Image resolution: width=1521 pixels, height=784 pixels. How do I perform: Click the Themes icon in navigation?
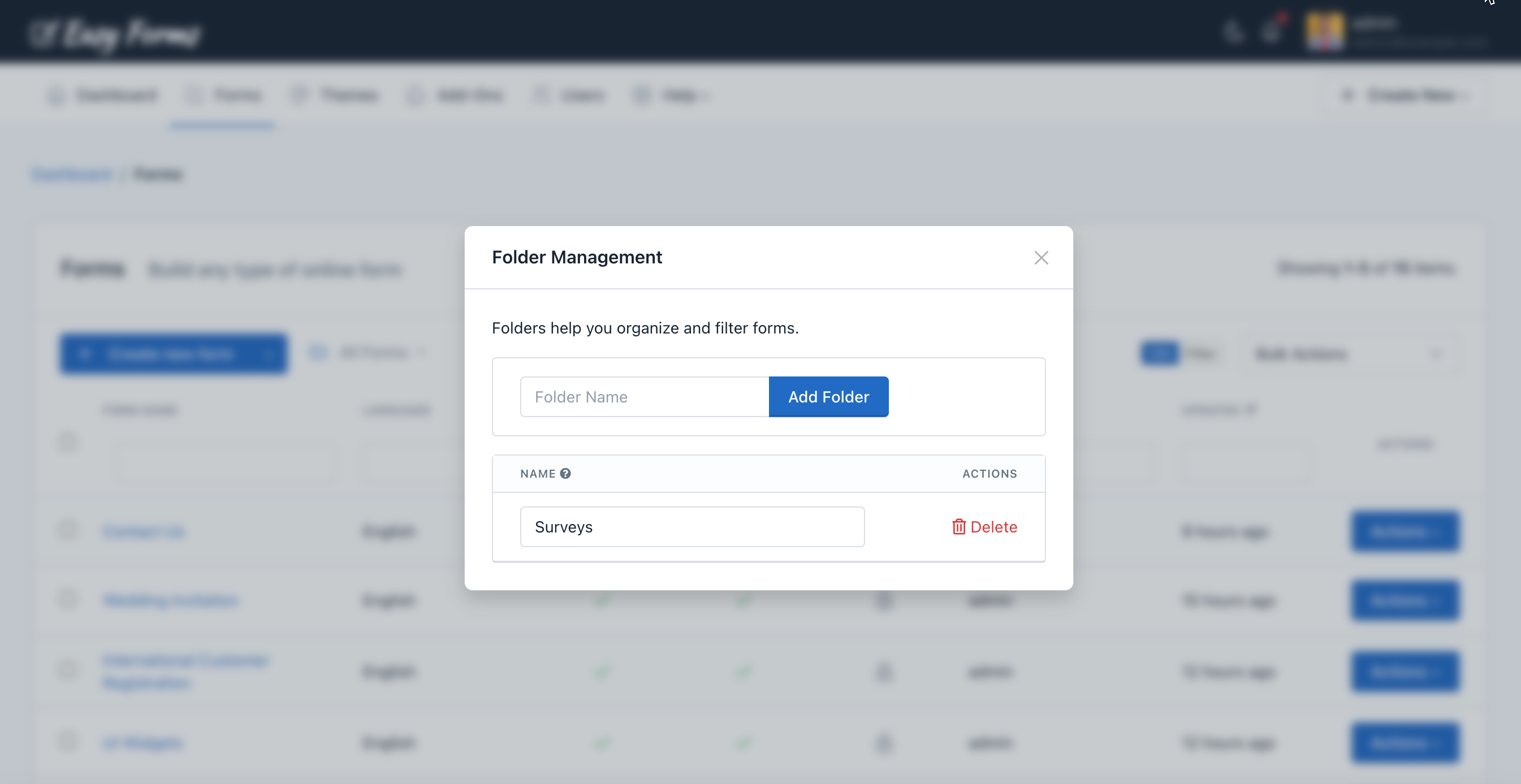[300, 95]
